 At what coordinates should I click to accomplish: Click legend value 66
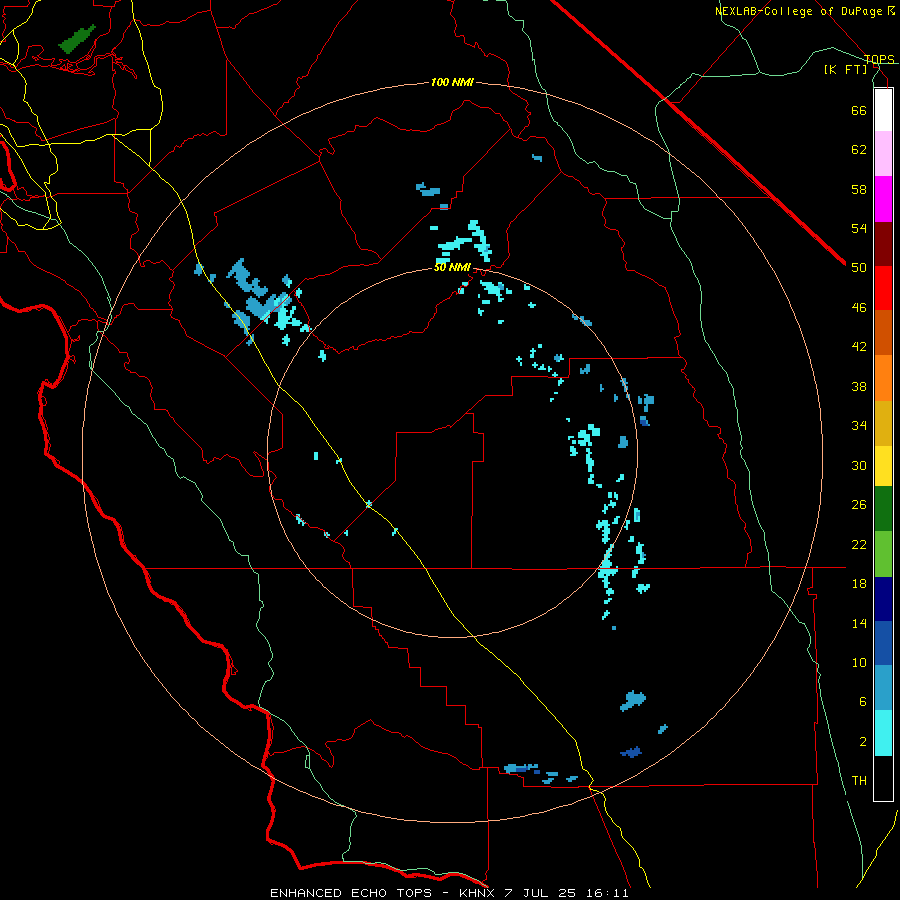click(859, 110)
